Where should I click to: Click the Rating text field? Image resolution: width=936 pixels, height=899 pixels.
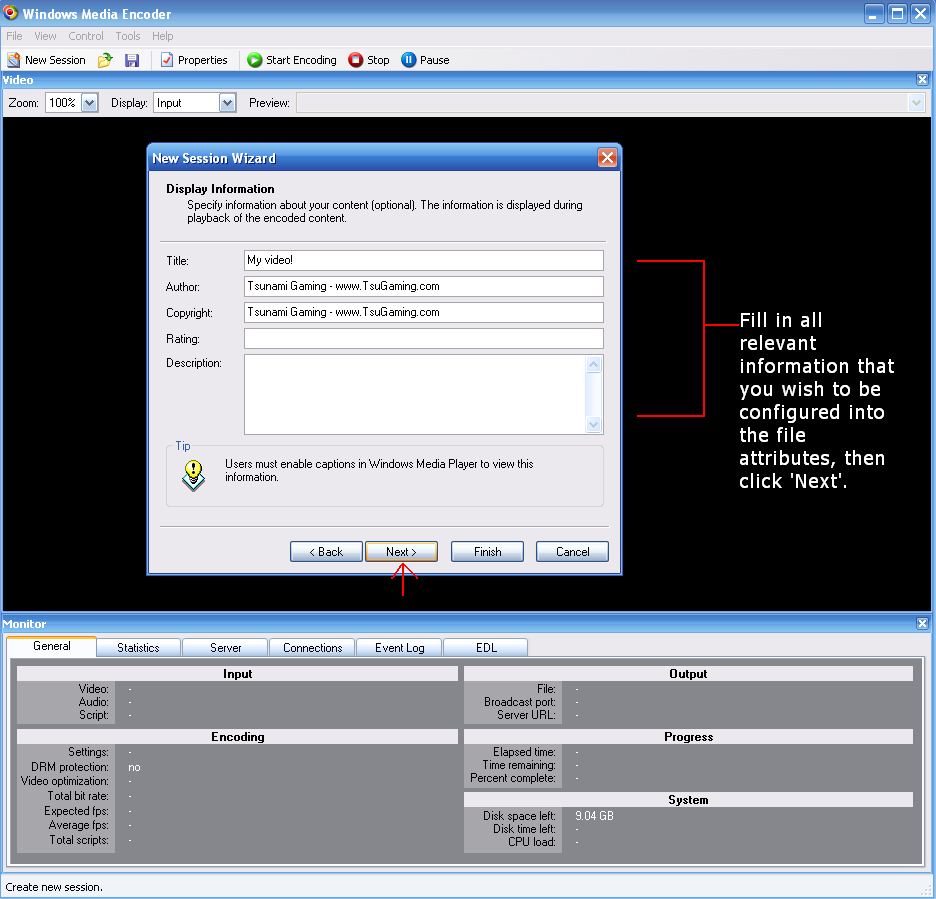(x=423, y=339)
